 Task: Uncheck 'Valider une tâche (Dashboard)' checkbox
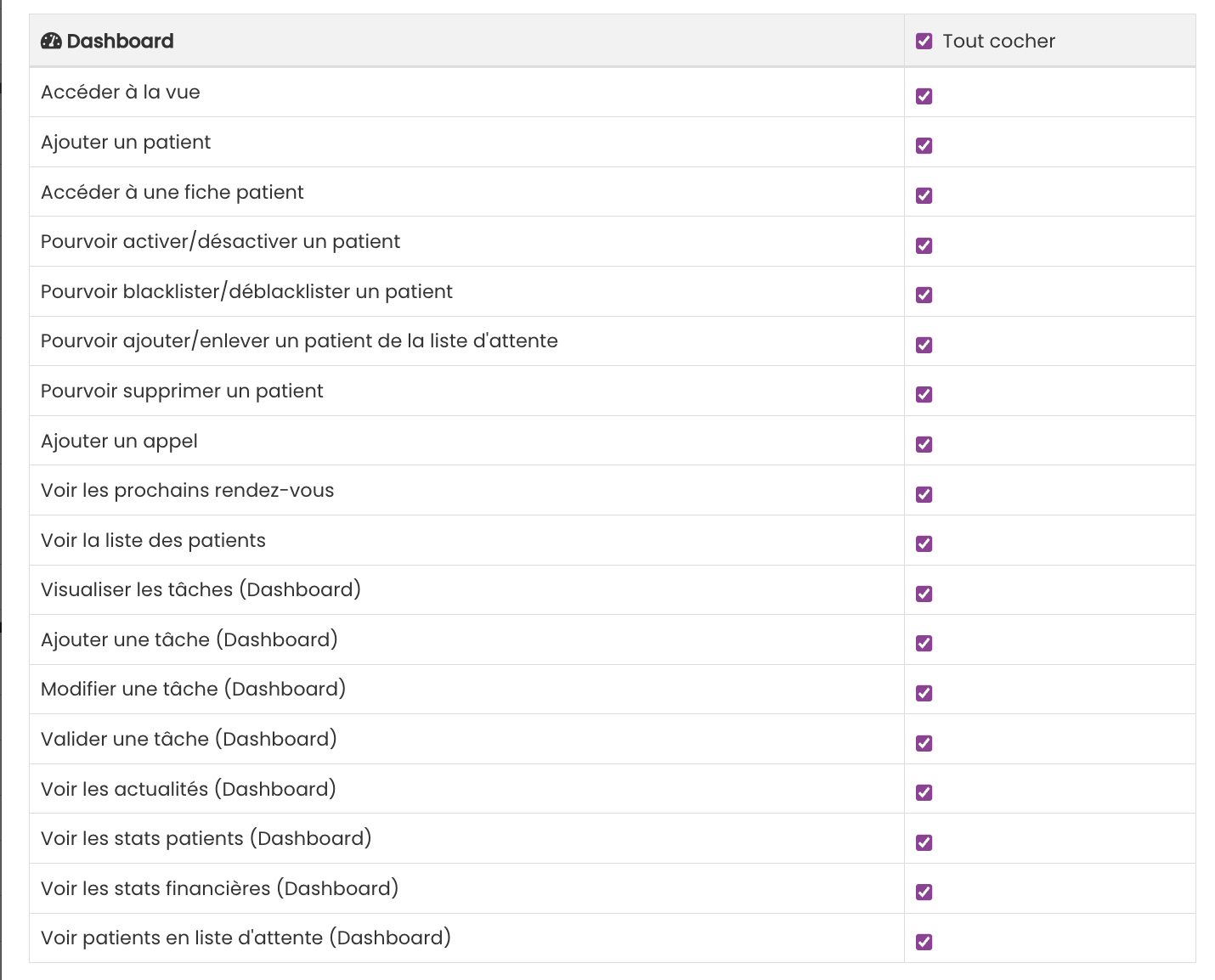[x=924, y=743]
